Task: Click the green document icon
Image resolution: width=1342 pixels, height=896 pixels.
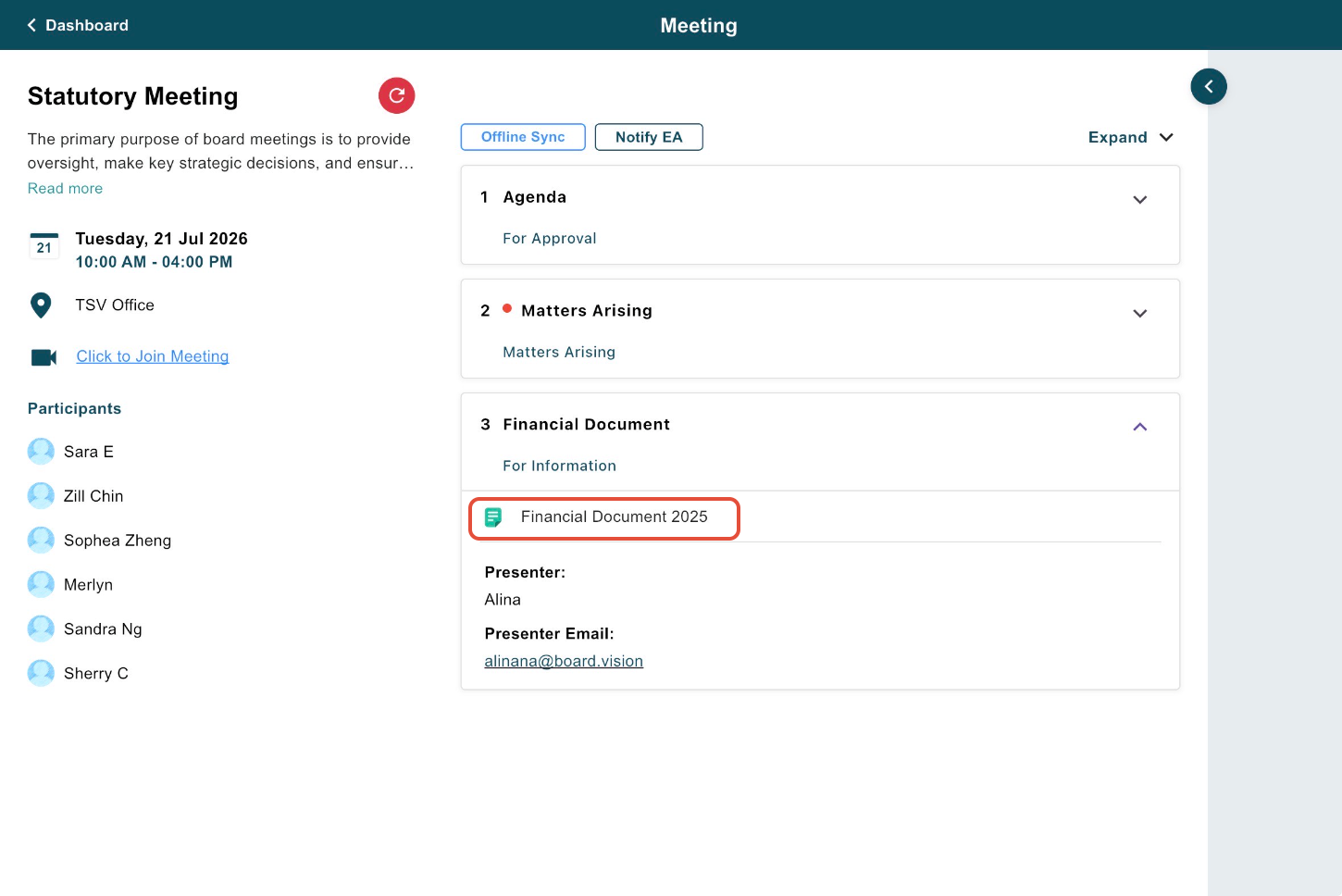Action: point(493,517)
